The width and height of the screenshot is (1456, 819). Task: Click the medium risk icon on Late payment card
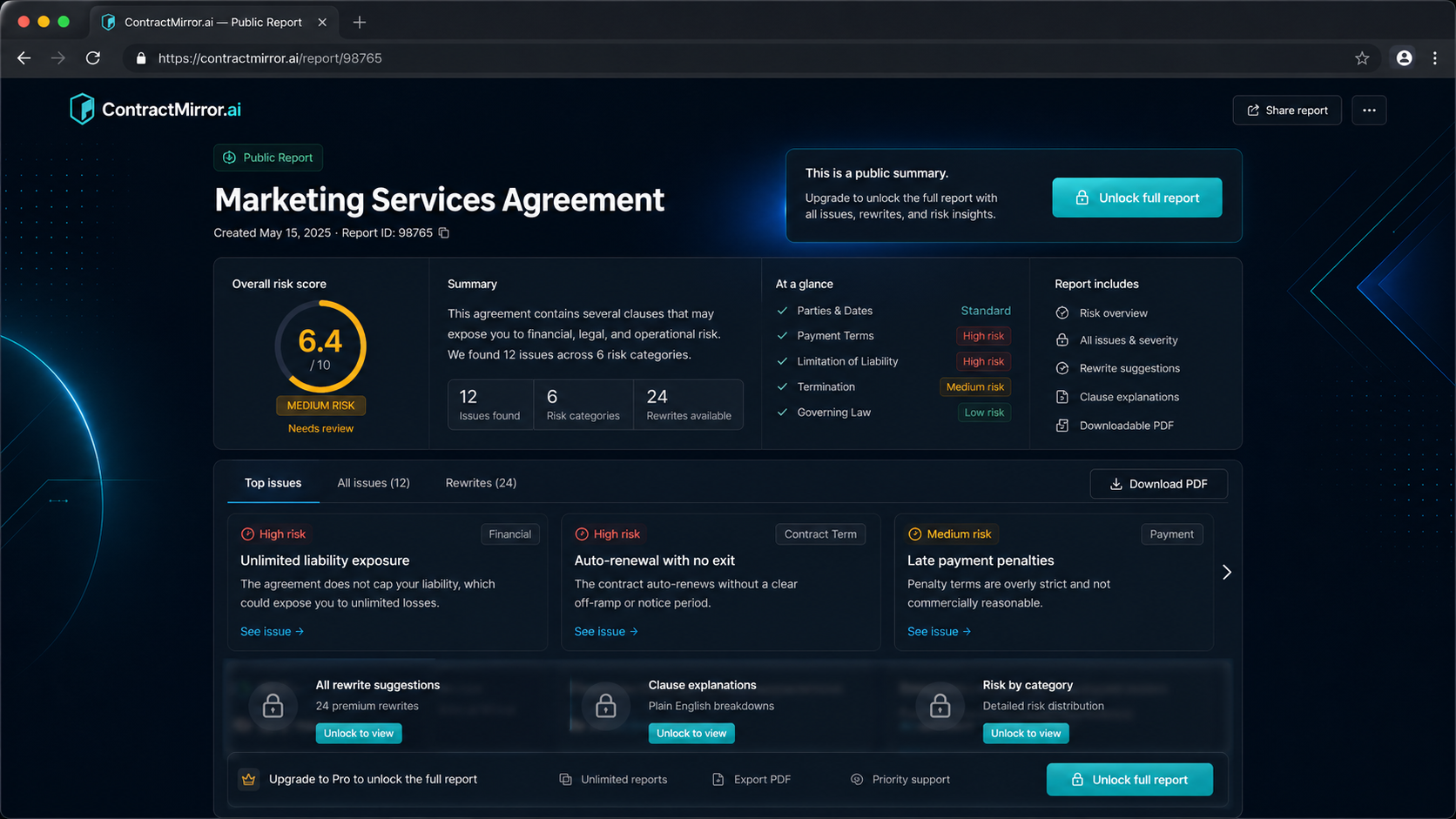coord(915,534)
